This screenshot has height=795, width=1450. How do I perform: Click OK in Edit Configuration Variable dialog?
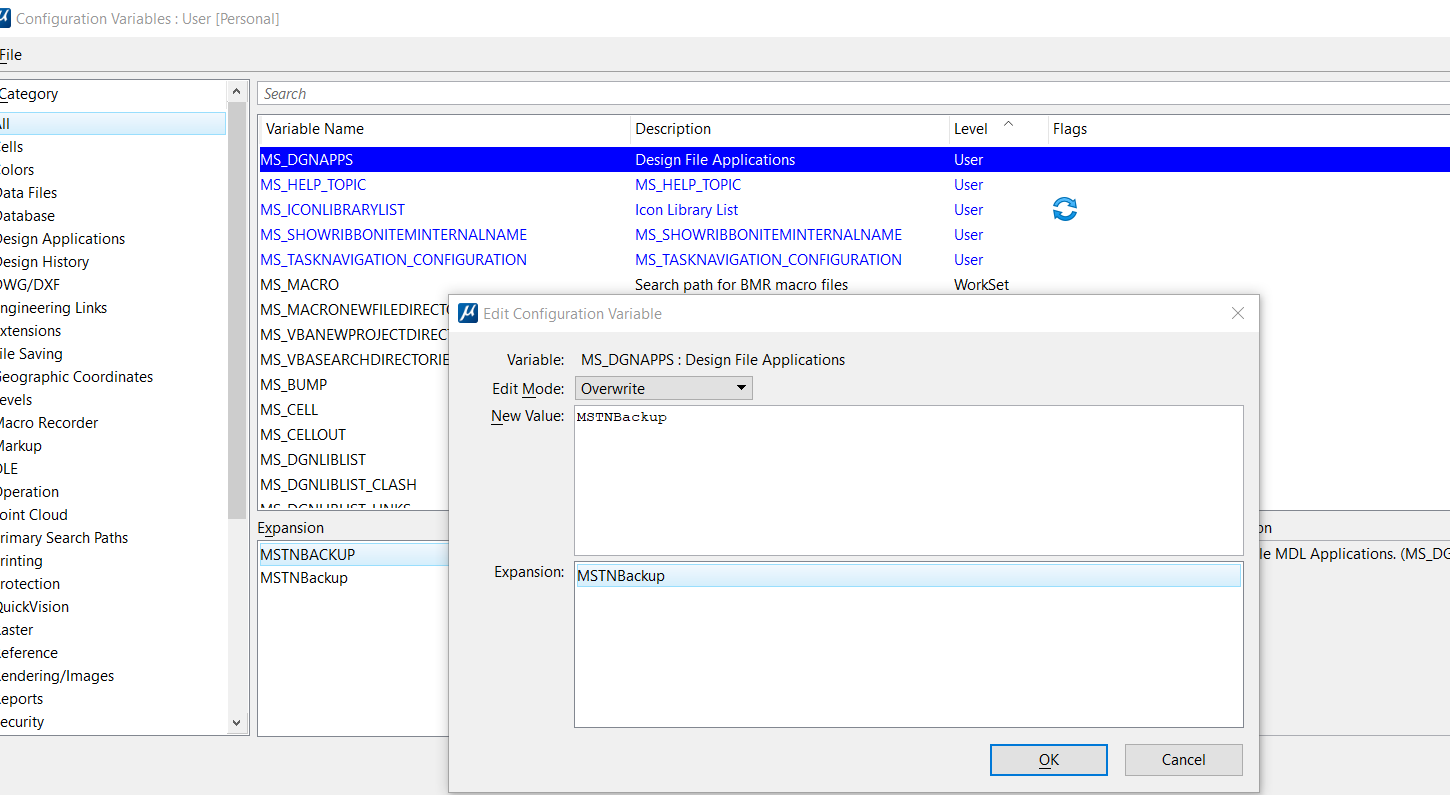click(x=1049, y=759)
